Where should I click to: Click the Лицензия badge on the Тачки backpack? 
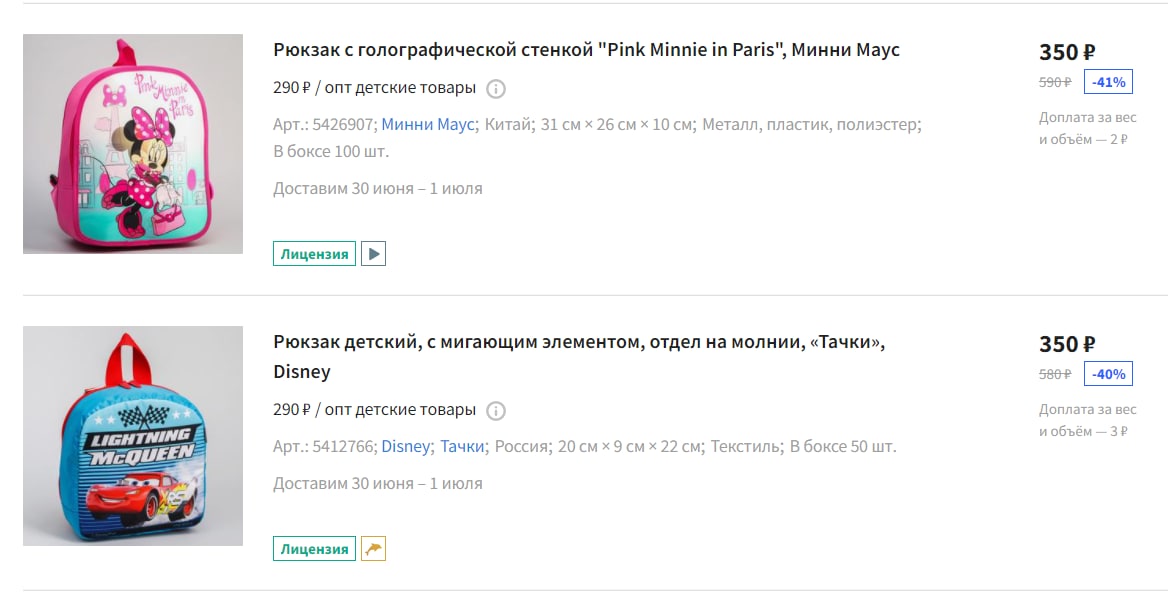[x=314, y=549]
